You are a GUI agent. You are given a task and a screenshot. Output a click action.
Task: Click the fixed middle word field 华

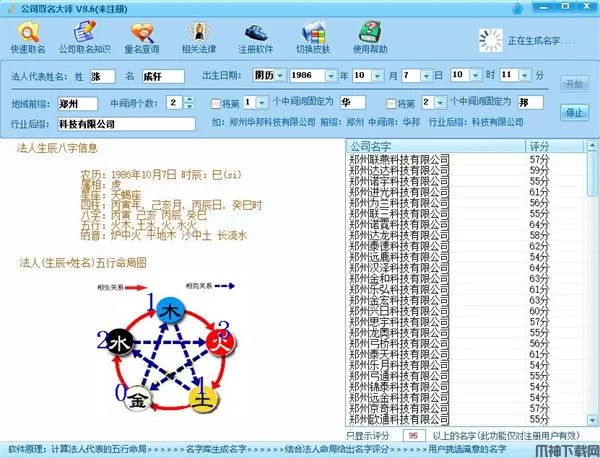(x=352, y=103)
